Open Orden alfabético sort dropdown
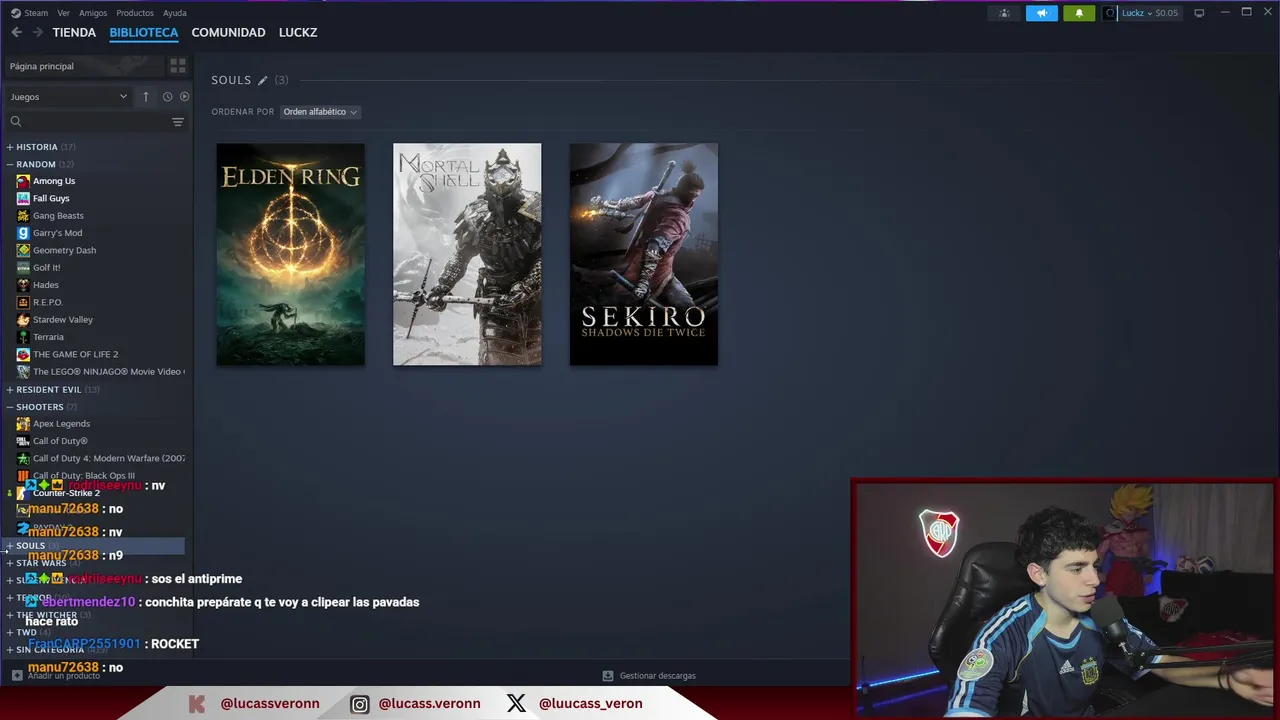Screen dimensions: 1280x720 coord(320,112)
